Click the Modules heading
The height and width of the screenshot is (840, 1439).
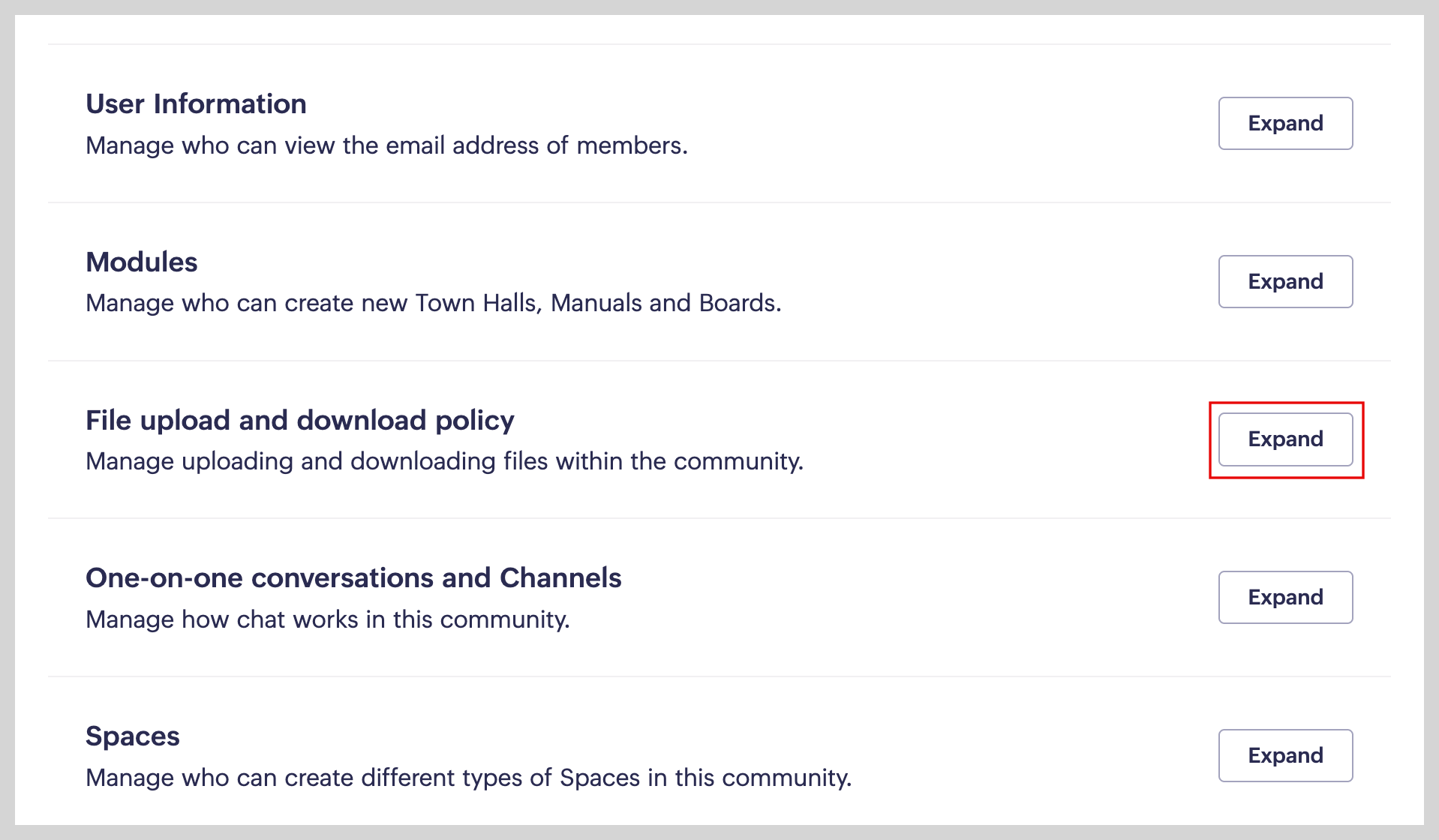tap(142, 262)
